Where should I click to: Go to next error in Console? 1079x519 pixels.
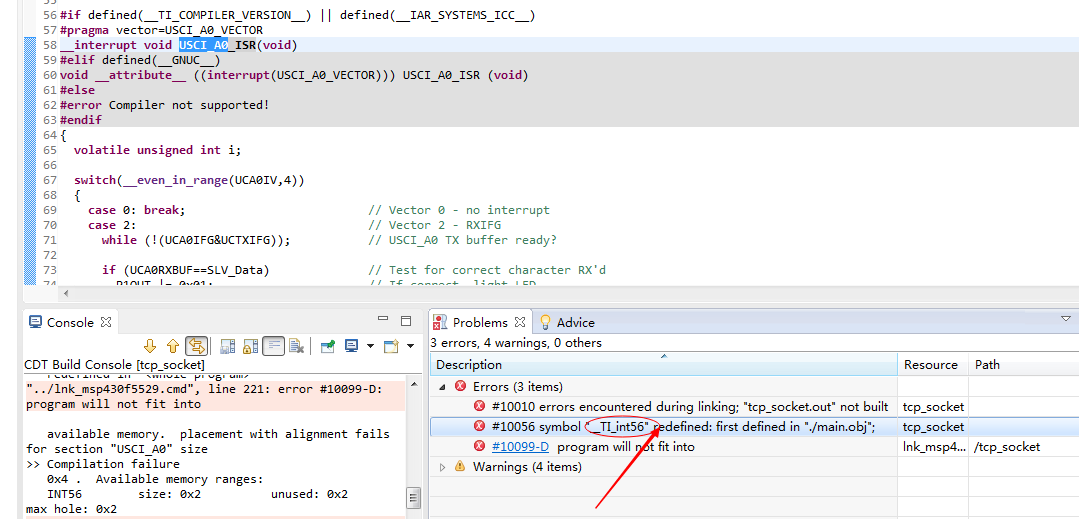(149, 345)
